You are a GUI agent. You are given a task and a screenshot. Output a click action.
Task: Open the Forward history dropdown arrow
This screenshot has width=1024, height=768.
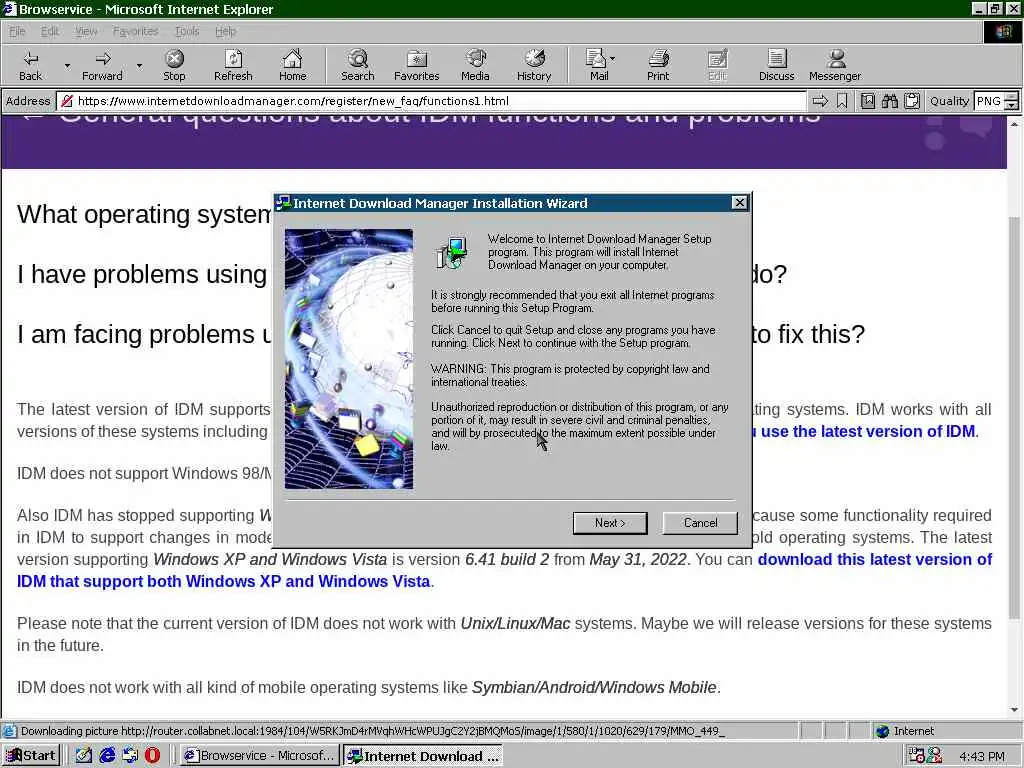[139, 65]
